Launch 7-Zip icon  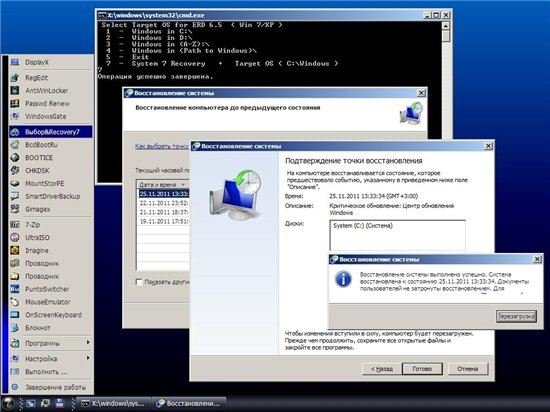[x=15, y=224]
